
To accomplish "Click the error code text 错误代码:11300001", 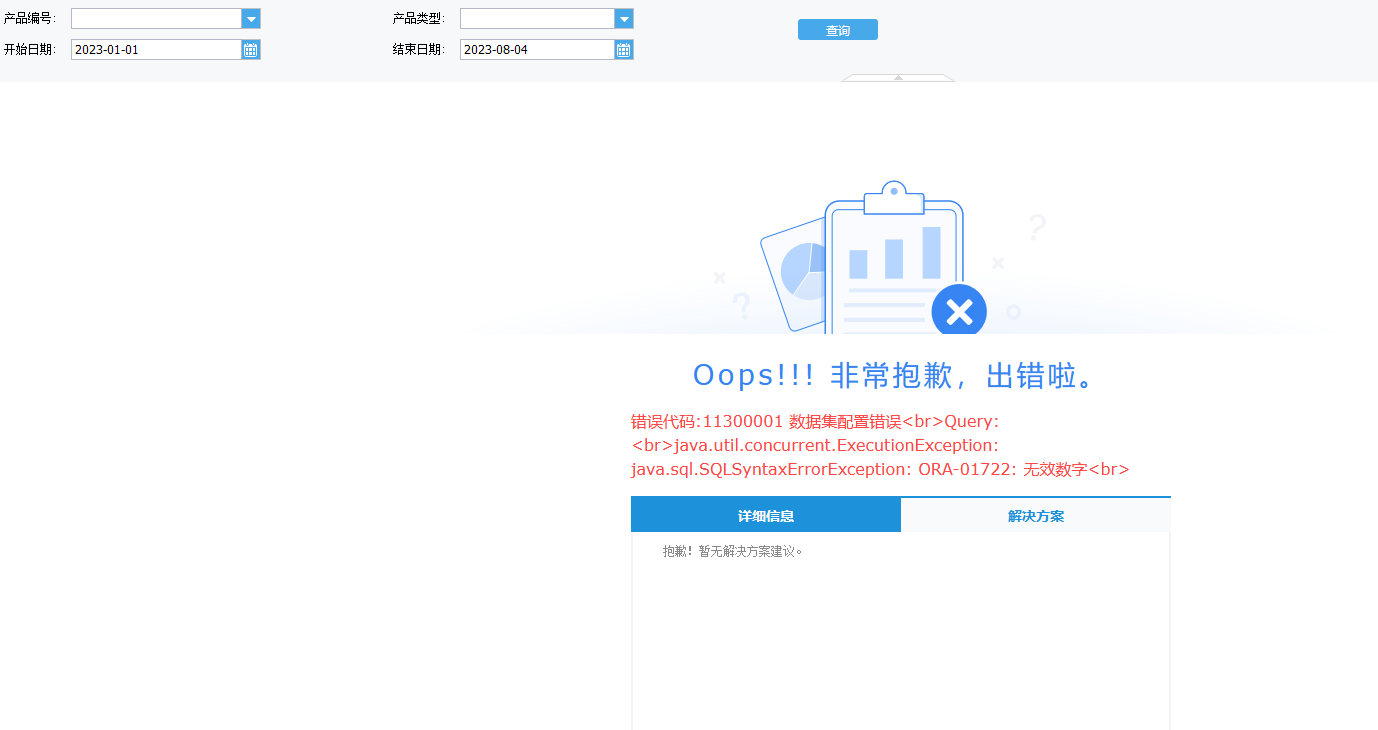I will pos(707,422).
